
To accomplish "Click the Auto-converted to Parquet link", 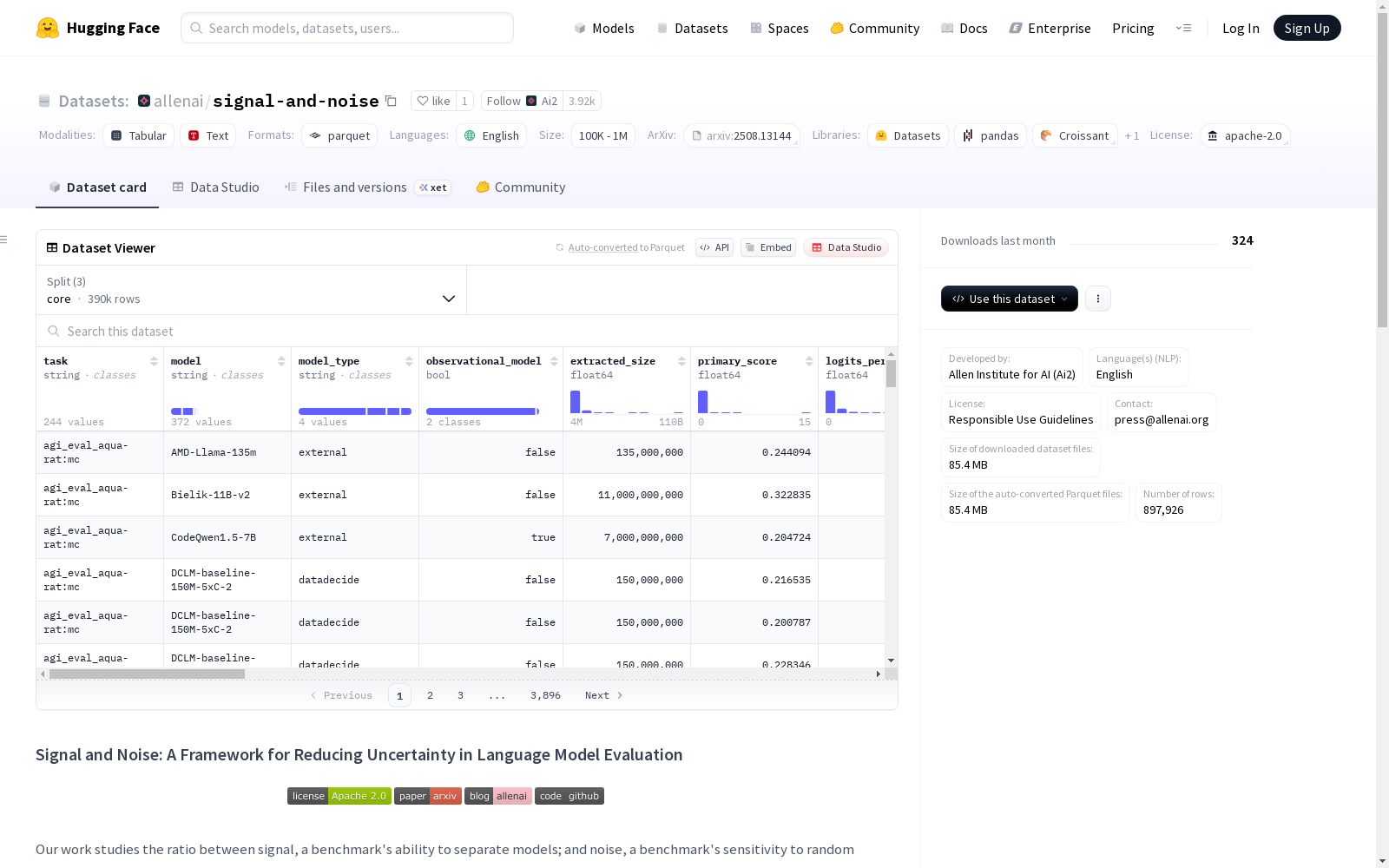I will pyautogui.click(x=626, y=247).
